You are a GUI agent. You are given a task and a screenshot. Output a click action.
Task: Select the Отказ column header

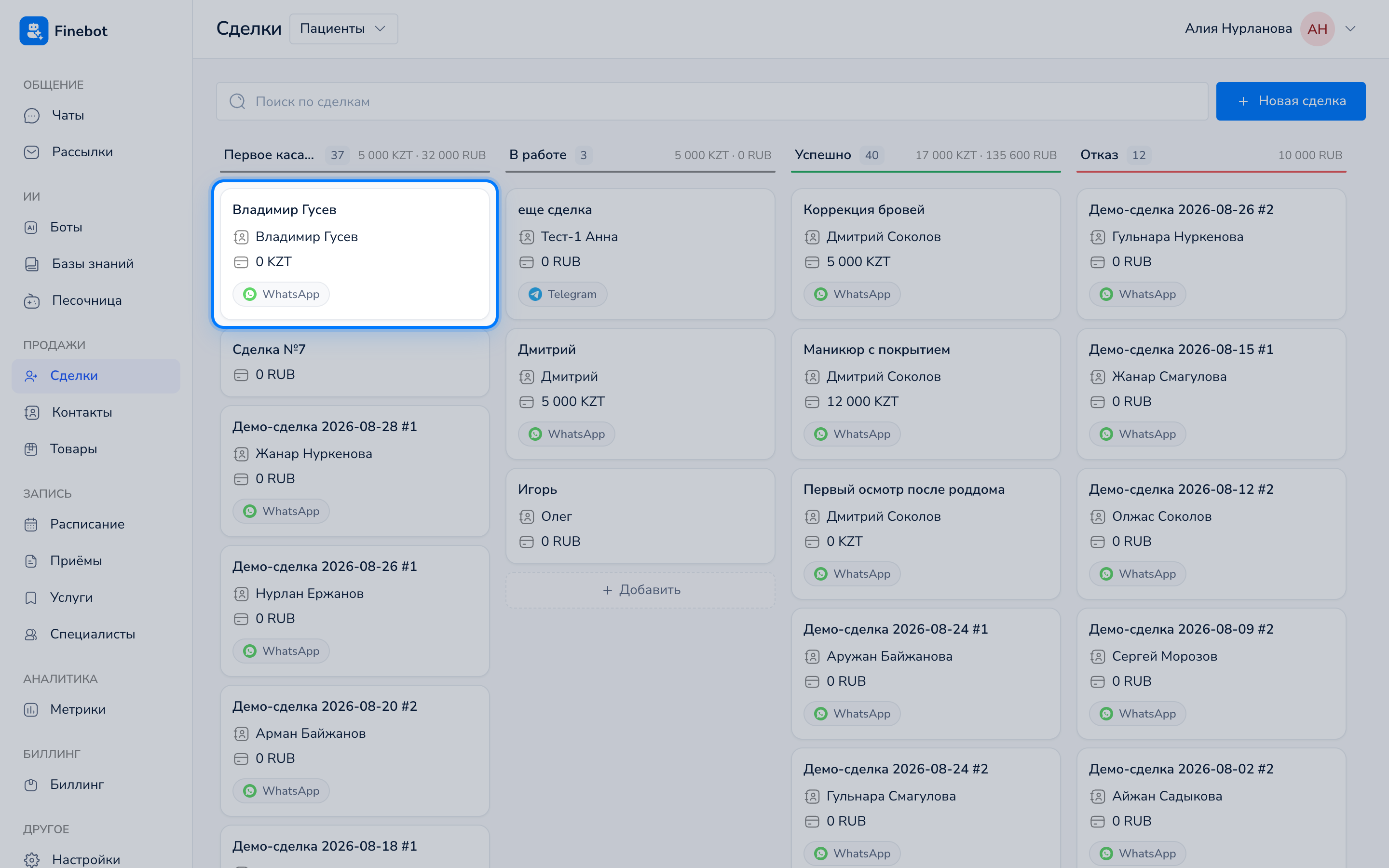pos(1099,155)
